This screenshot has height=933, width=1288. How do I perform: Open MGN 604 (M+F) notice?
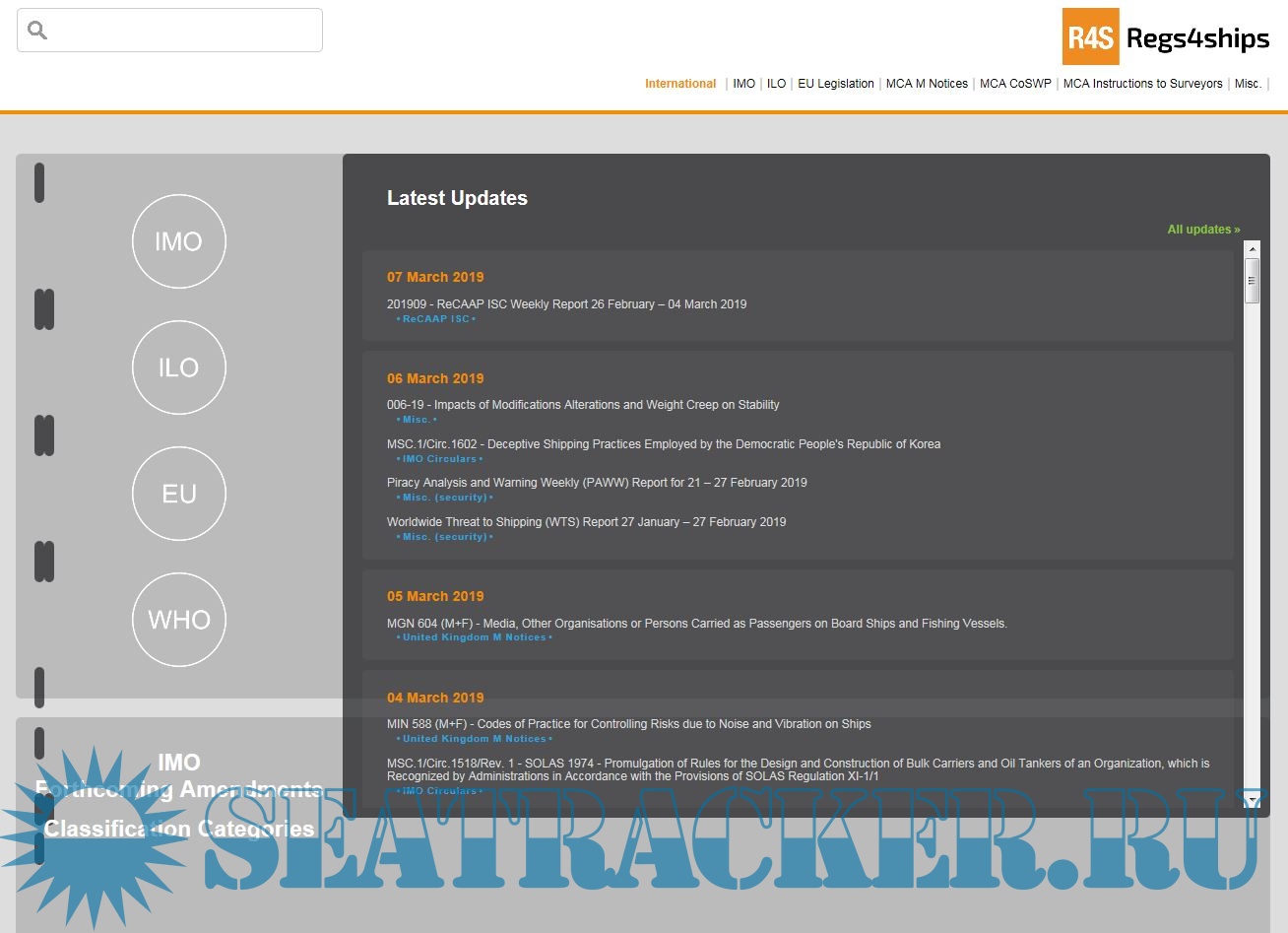click(x=696, y=624)
